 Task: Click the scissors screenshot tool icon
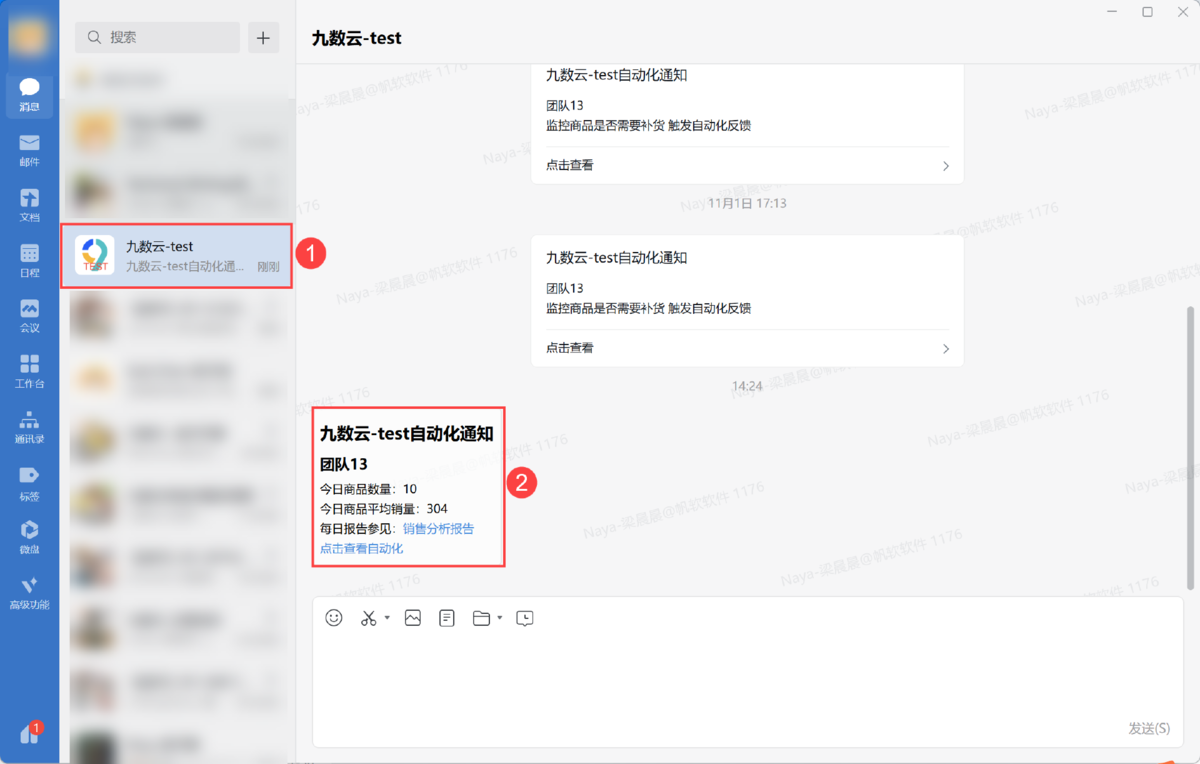[x=368, y=618]
